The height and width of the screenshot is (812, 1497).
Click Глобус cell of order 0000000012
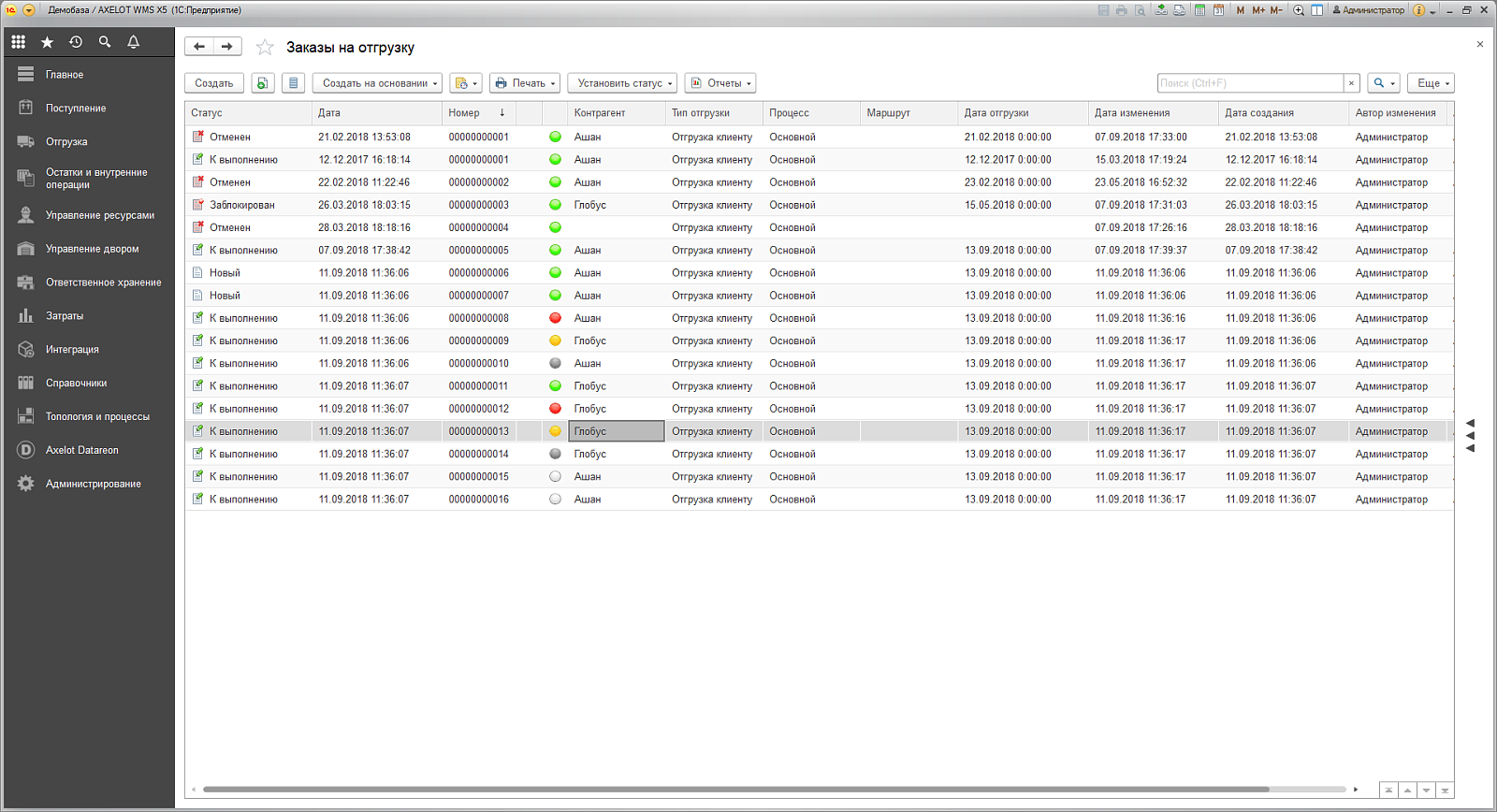click(x=617, y=409)
